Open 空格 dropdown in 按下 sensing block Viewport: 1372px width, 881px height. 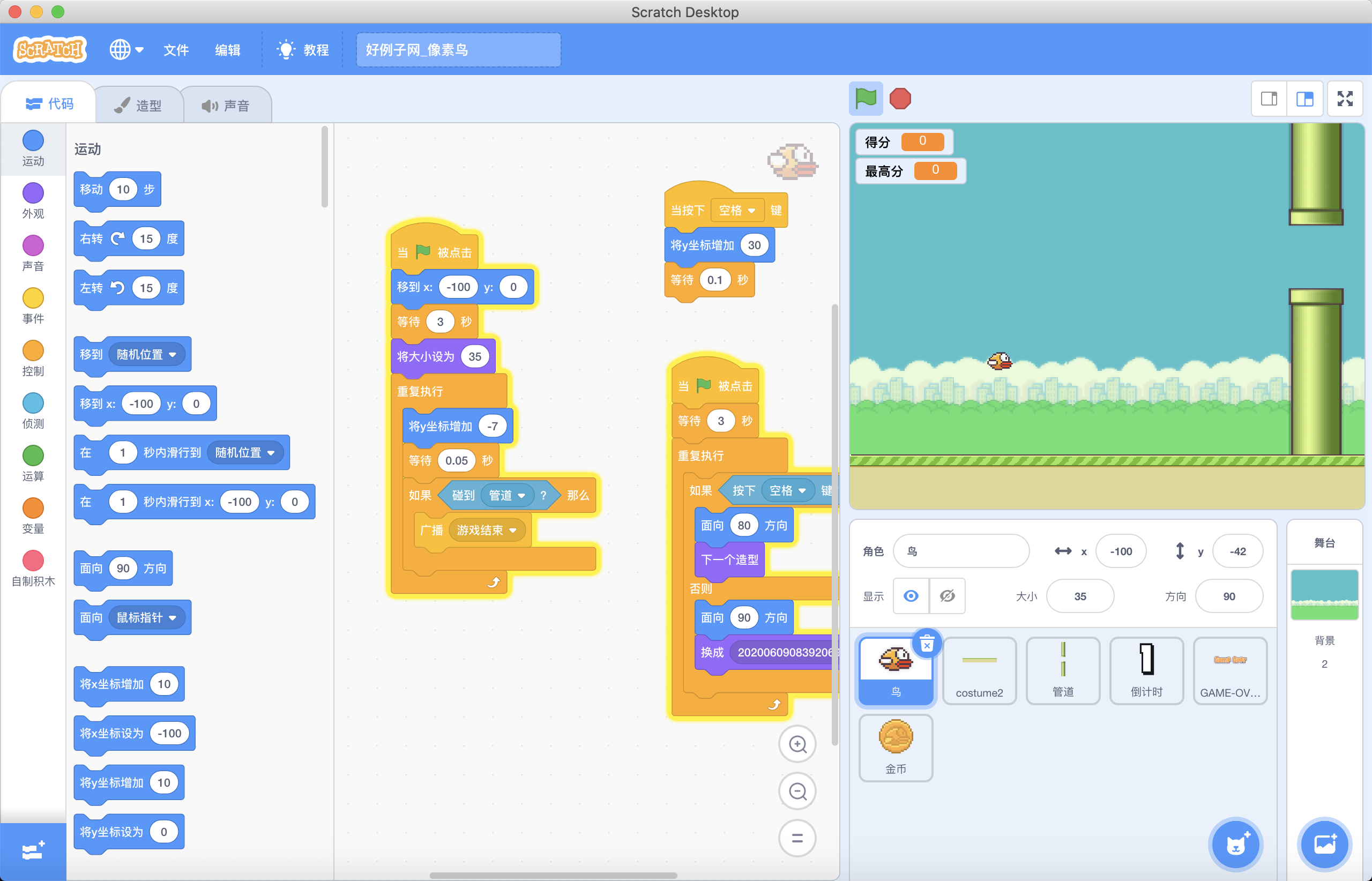(788, 490)
